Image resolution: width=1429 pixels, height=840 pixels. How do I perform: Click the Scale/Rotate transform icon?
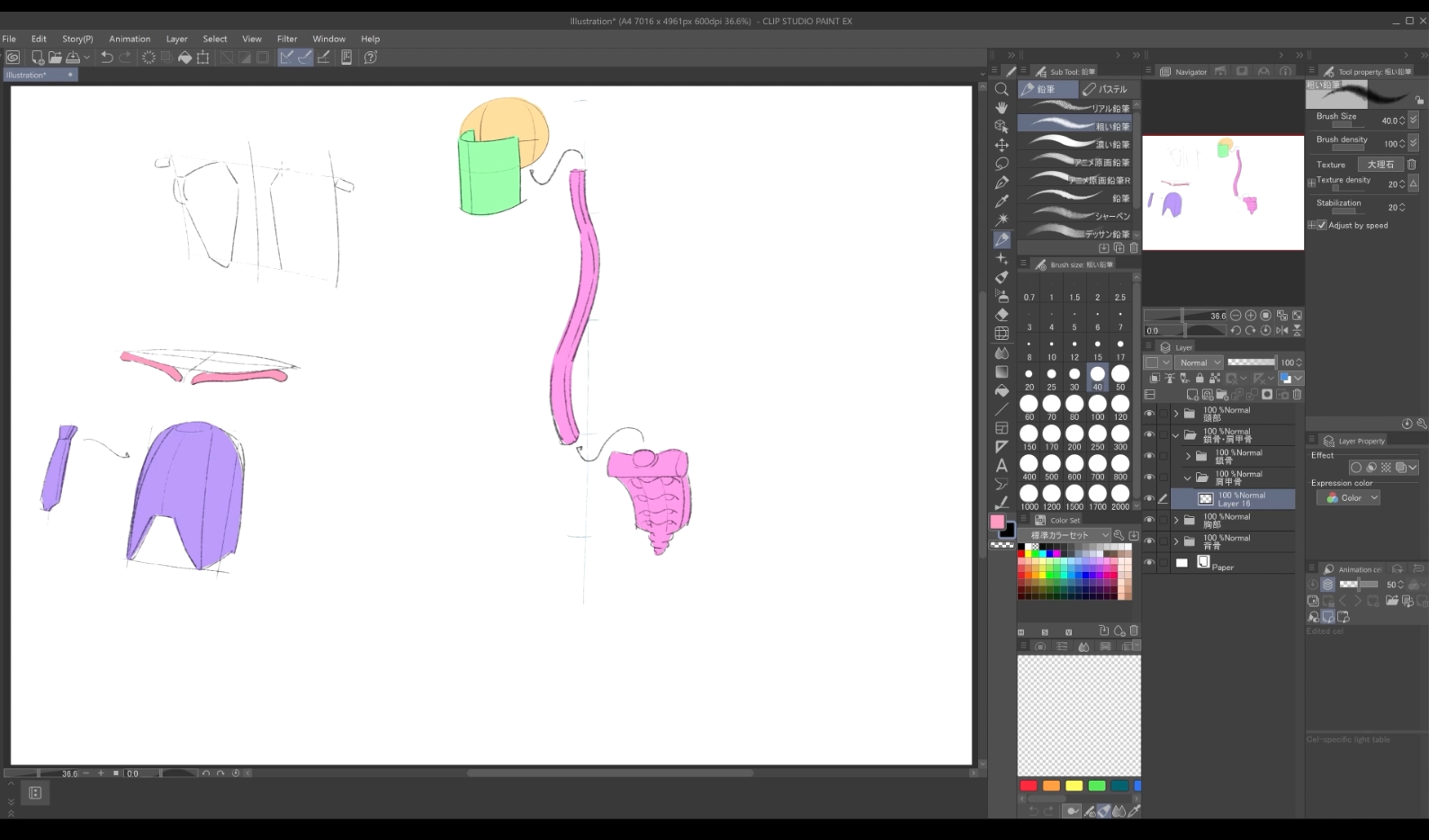click(203, 58)
